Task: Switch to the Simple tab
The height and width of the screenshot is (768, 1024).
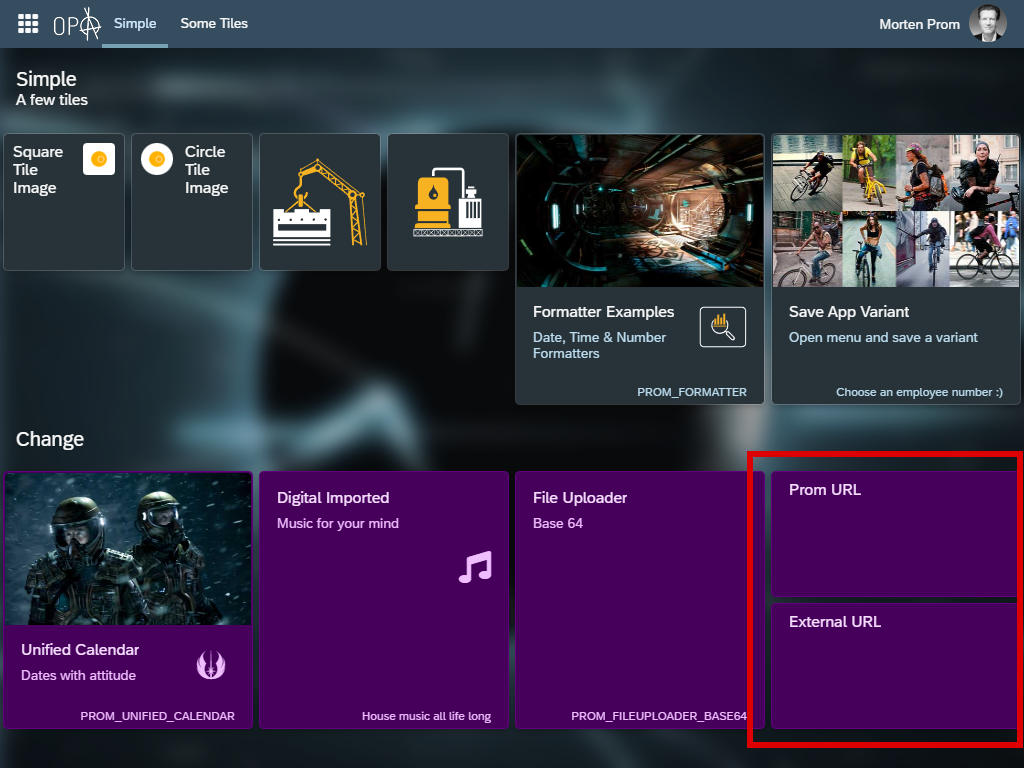Action: 135,23
